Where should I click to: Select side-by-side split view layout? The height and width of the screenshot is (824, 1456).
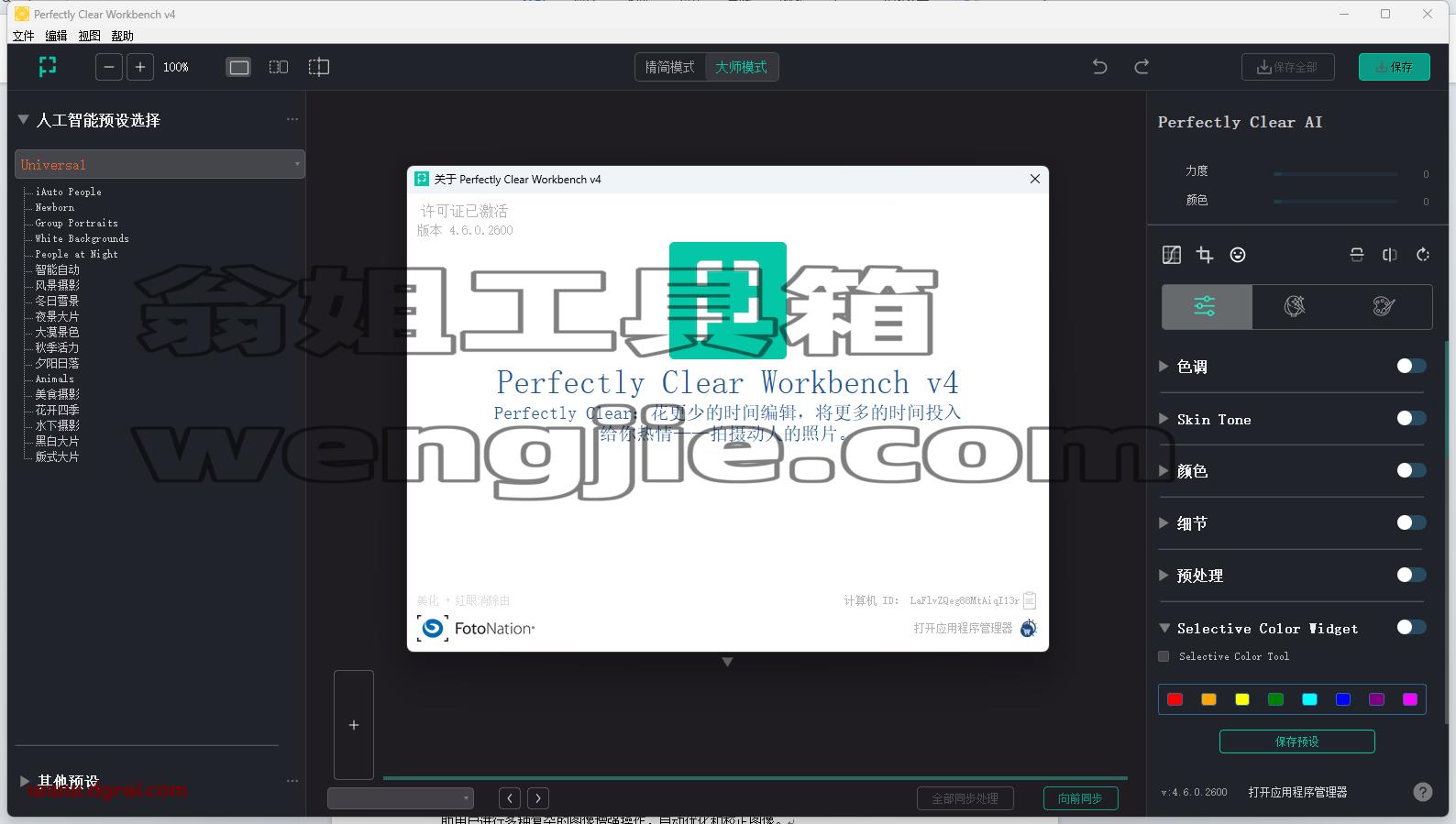(x=279, y=67)
